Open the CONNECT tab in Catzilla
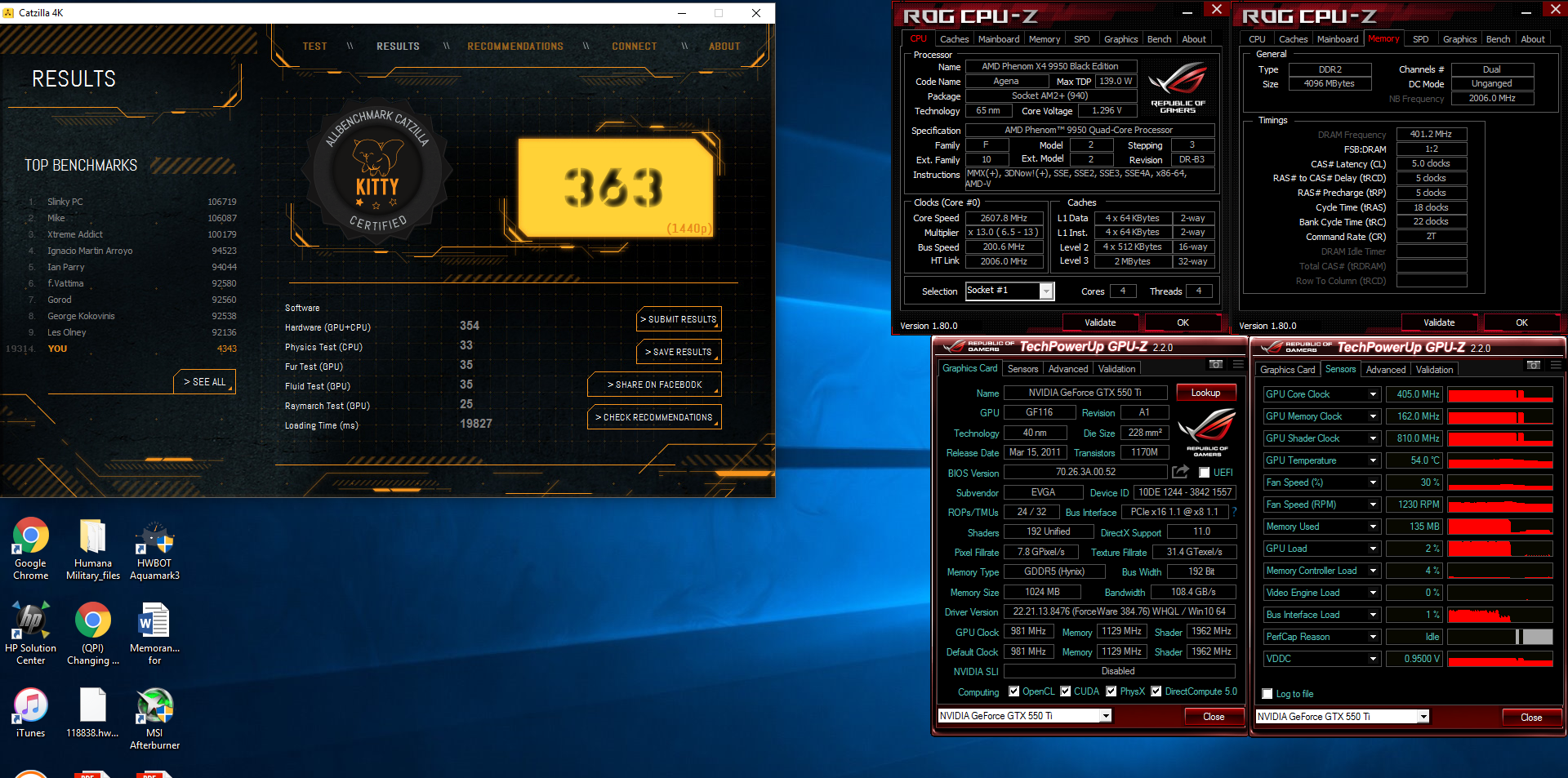Viewport: 1568px width, 778px height. [x=635, y=47]
